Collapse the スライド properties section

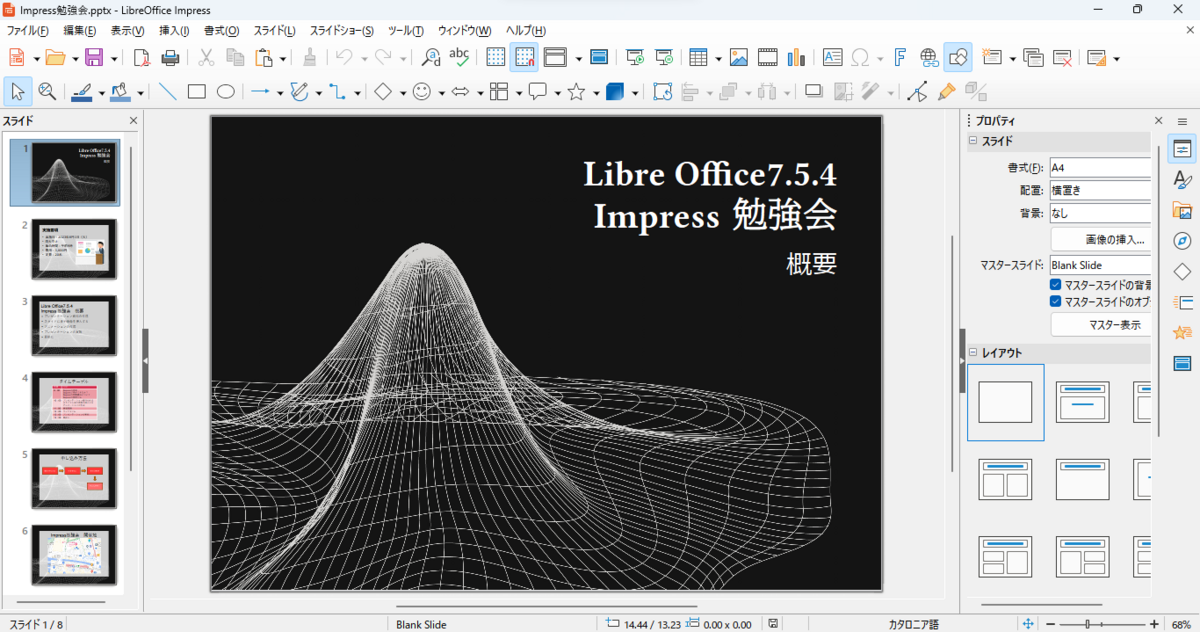(973, 142)
